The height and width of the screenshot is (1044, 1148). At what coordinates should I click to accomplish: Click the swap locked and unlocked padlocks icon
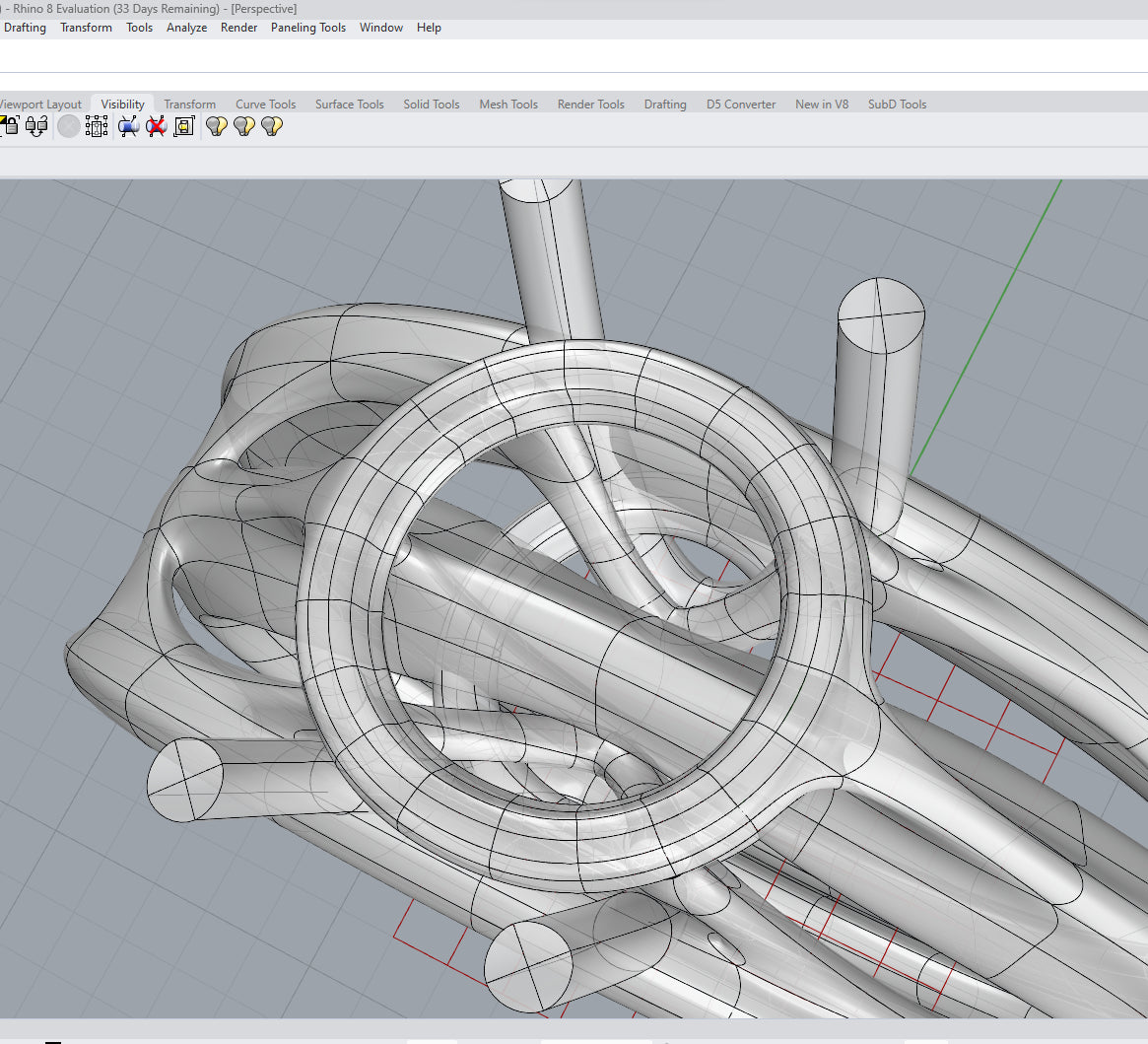pyautogui.click(x=36, y=125)
